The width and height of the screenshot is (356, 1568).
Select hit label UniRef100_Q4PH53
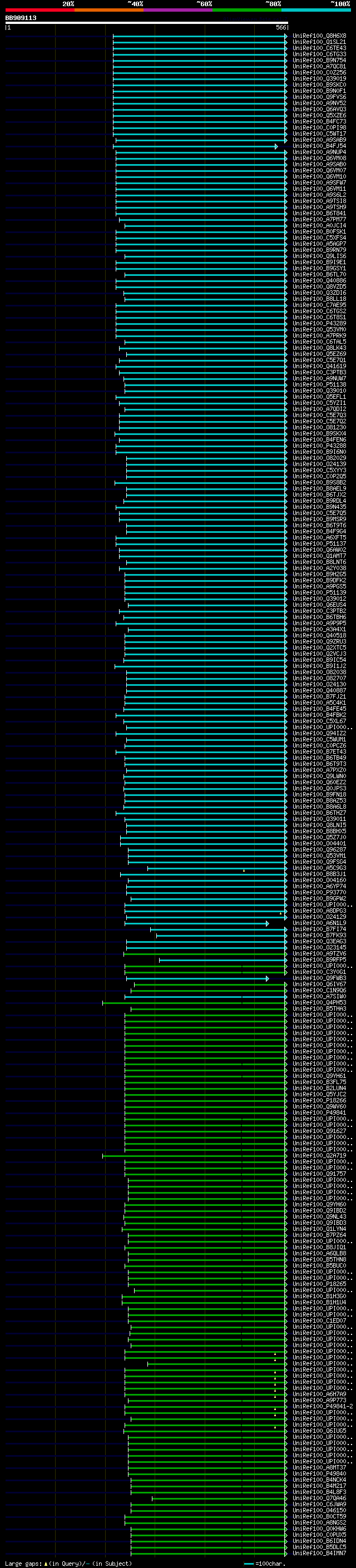pyautogui.click(x=319, y=1002)
